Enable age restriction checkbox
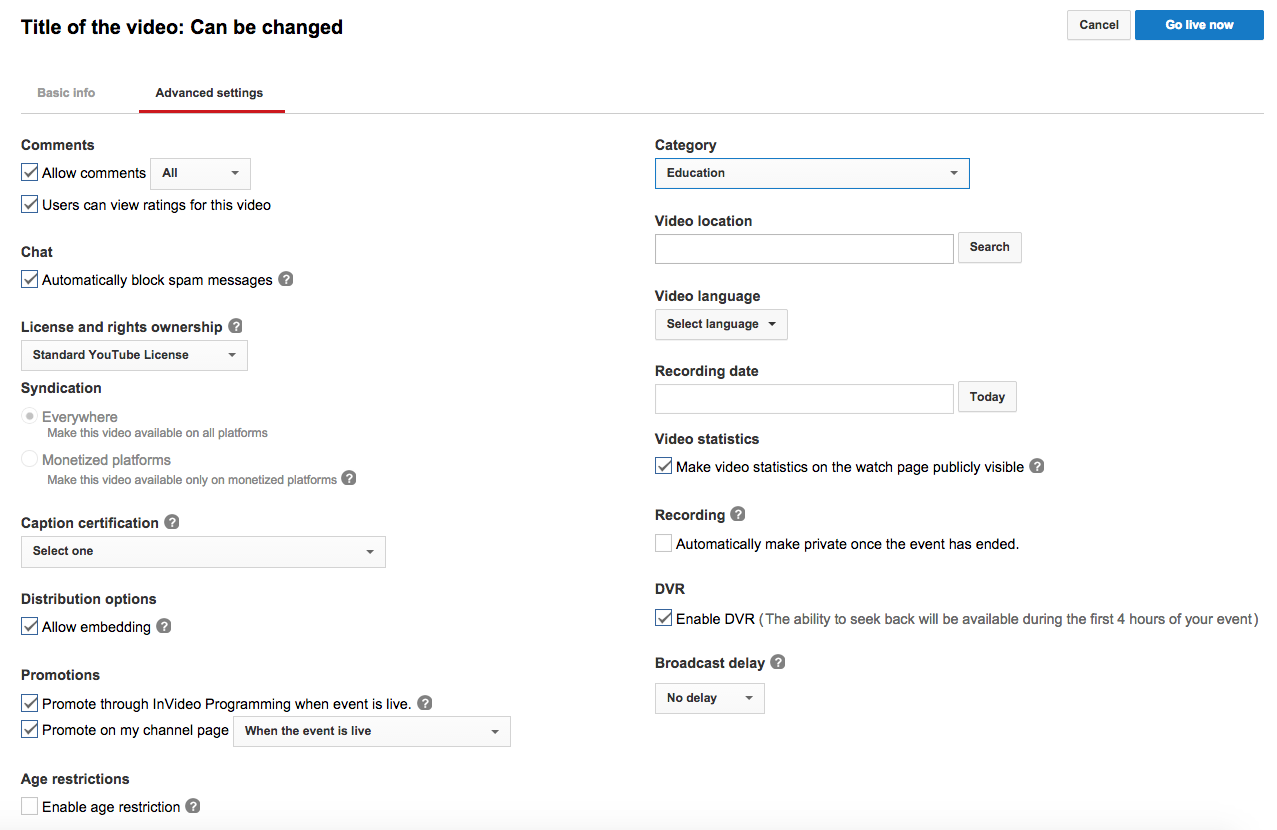Viewport: 1277px width, 830px height. (x=30, y=806)
